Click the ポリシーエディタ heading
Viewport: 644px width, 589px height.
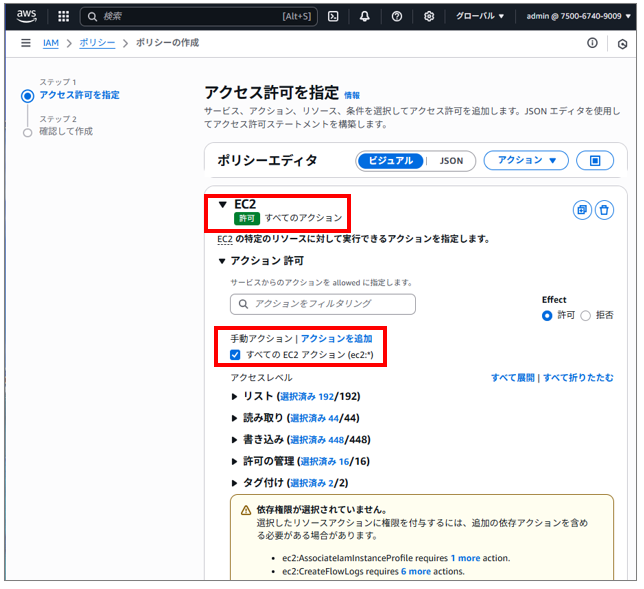pyautogui.click(x=267, y=161)
